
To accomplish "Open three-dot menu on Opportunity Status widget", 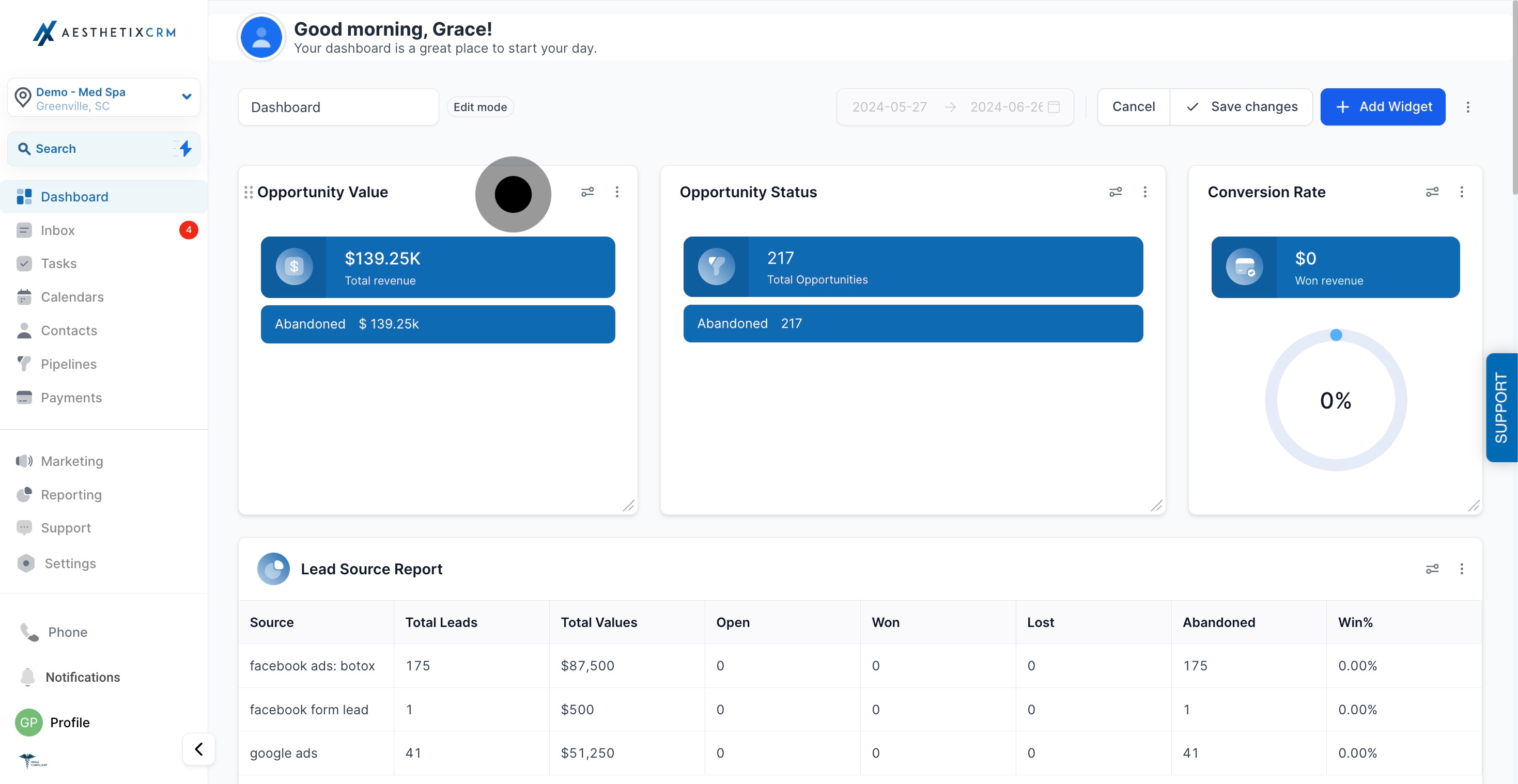I will 1144,192.
